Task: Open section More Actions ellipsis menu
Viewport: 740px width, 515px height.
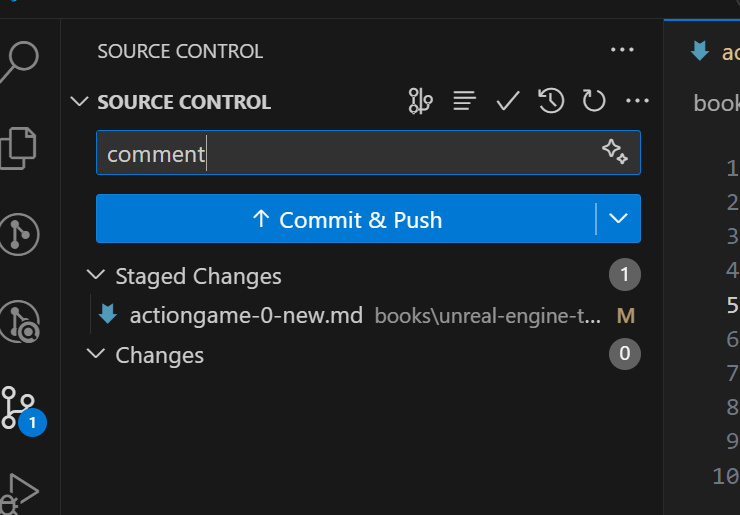Action: click(x=637, y=101)
